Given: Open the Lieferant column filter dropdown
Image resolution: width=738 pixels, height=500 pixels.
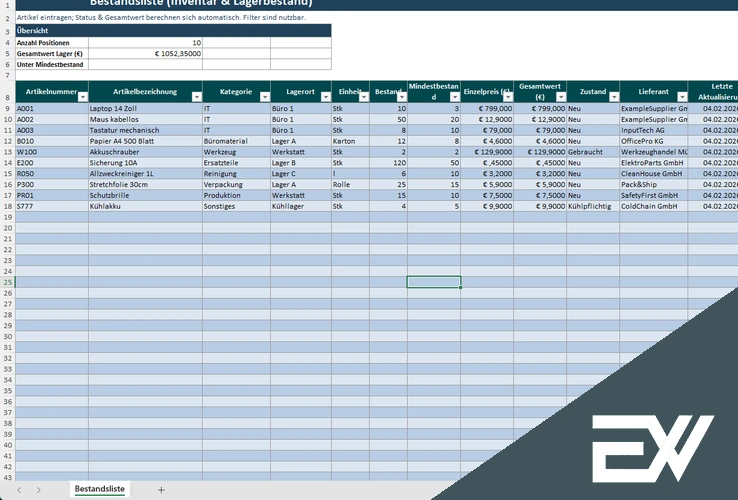Looking at the screenshot, I should [x=682, y=97].
